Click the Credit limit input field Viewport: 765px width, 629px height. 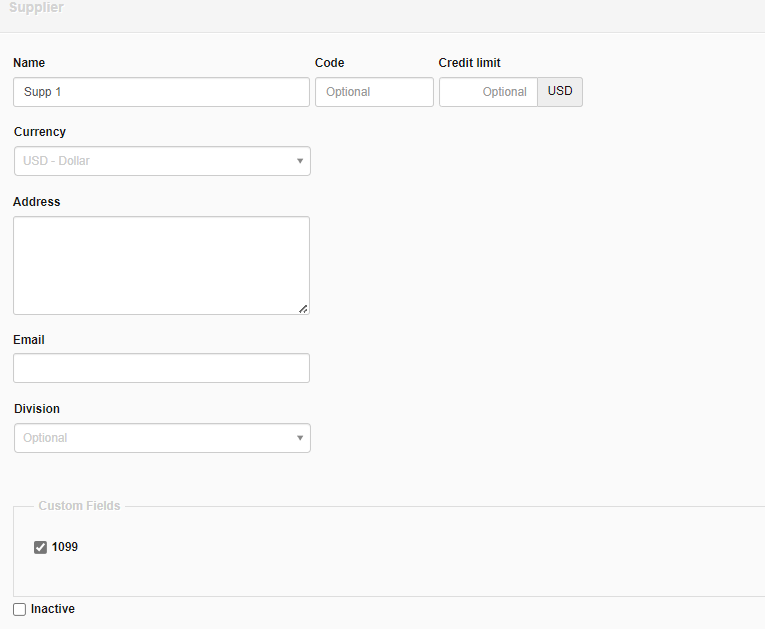pyautogui.click(x=488, y=92)
